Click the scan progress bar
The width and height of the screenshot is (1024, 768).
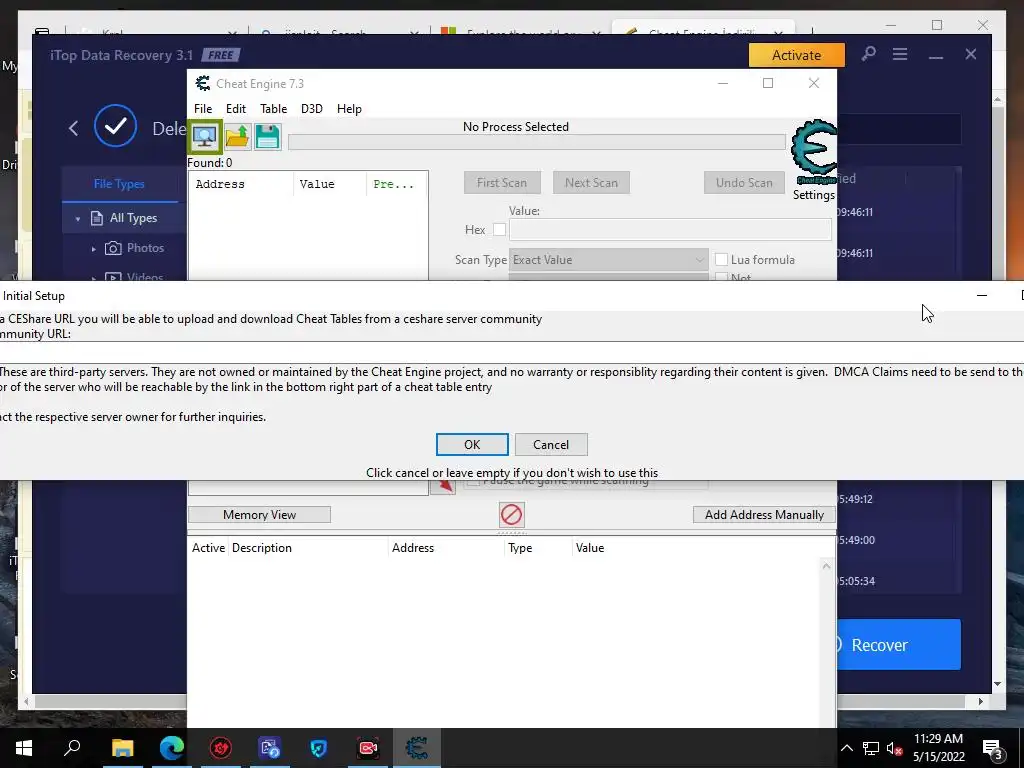coord(537,142)
